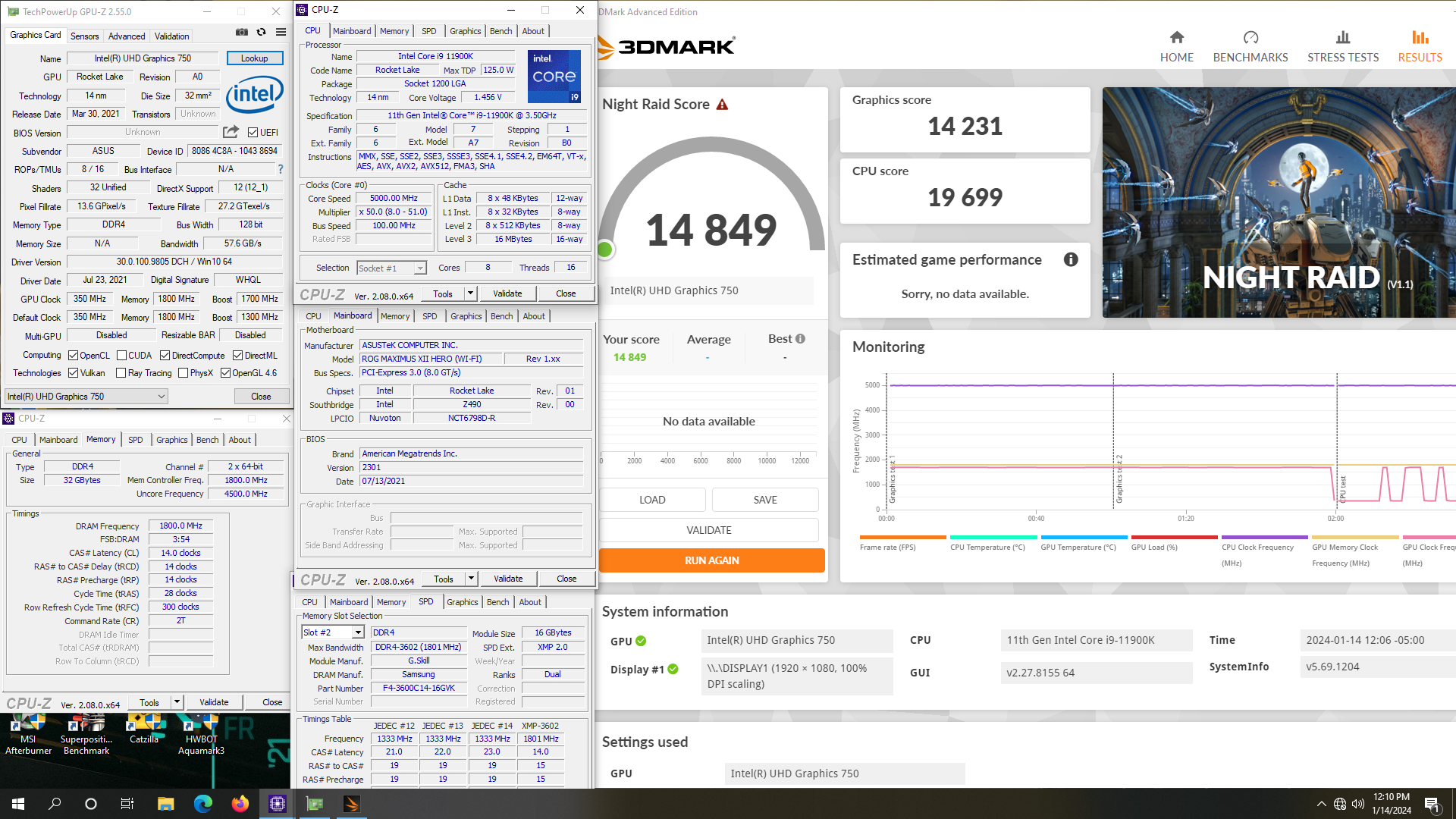The height and width of the screenshot is (819, 1456).
Task: Click the Night Raid benchmark thumbnail image
Action: pos(1279,202)
